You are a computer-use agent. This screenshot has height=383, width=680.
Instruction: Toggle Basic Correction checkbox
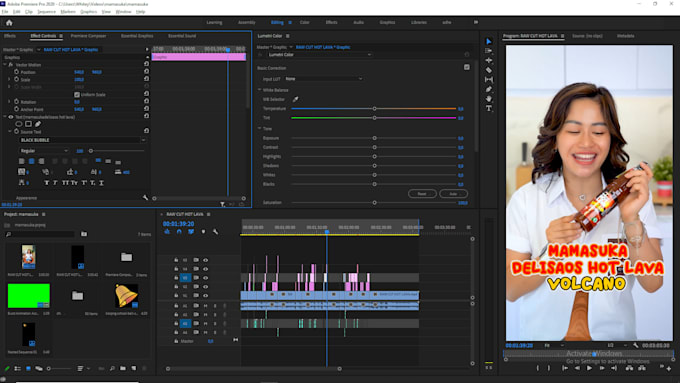[x=467, y=67]
